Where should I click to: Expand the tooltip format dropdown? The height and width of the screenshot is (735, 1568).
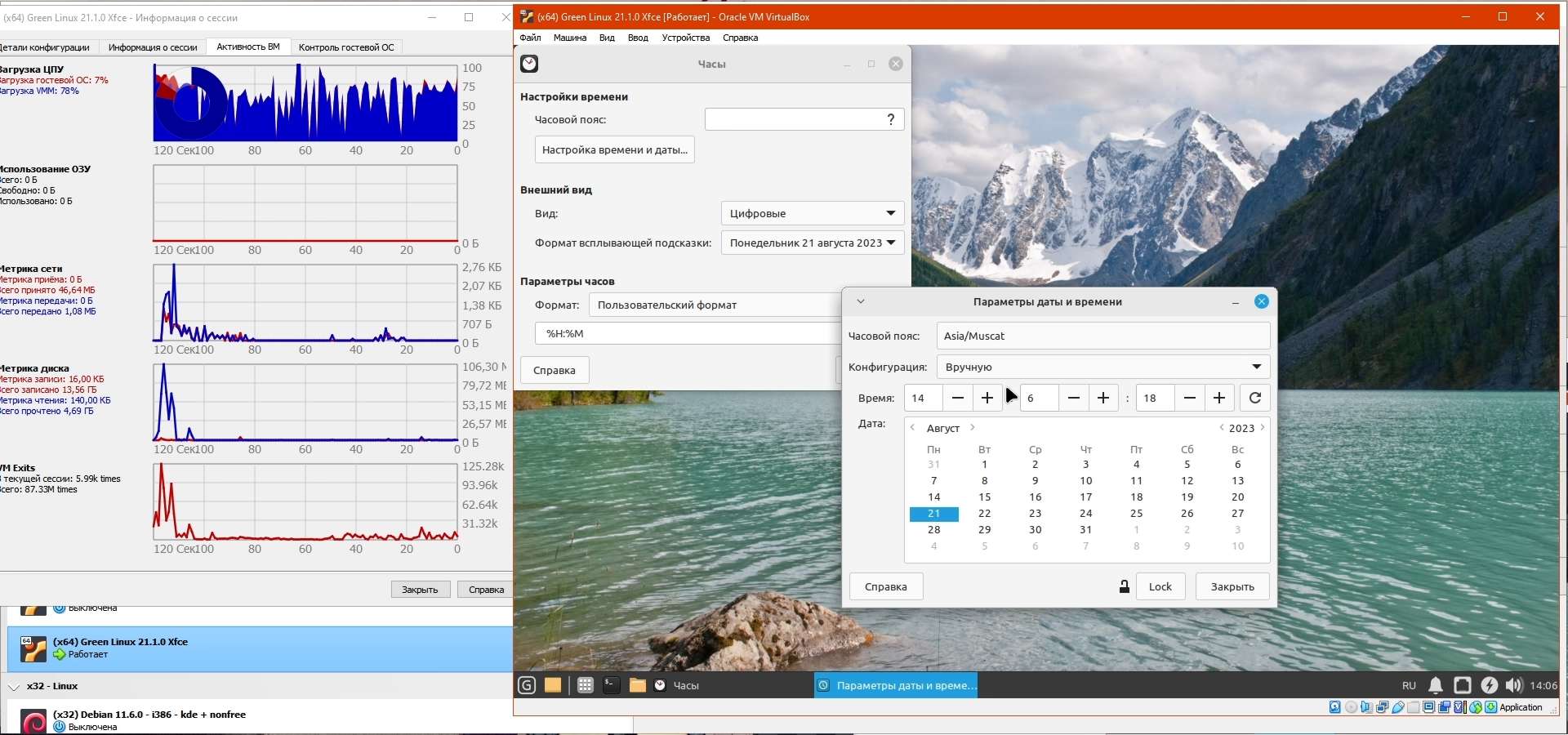812,243
